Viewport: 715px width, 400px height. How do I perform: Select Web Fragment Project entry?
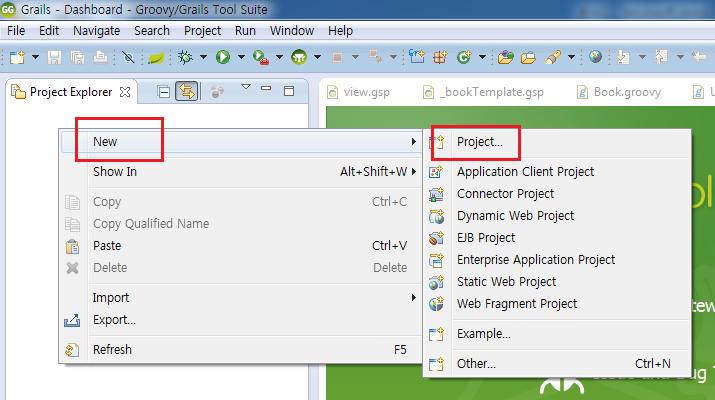point(557,304)
